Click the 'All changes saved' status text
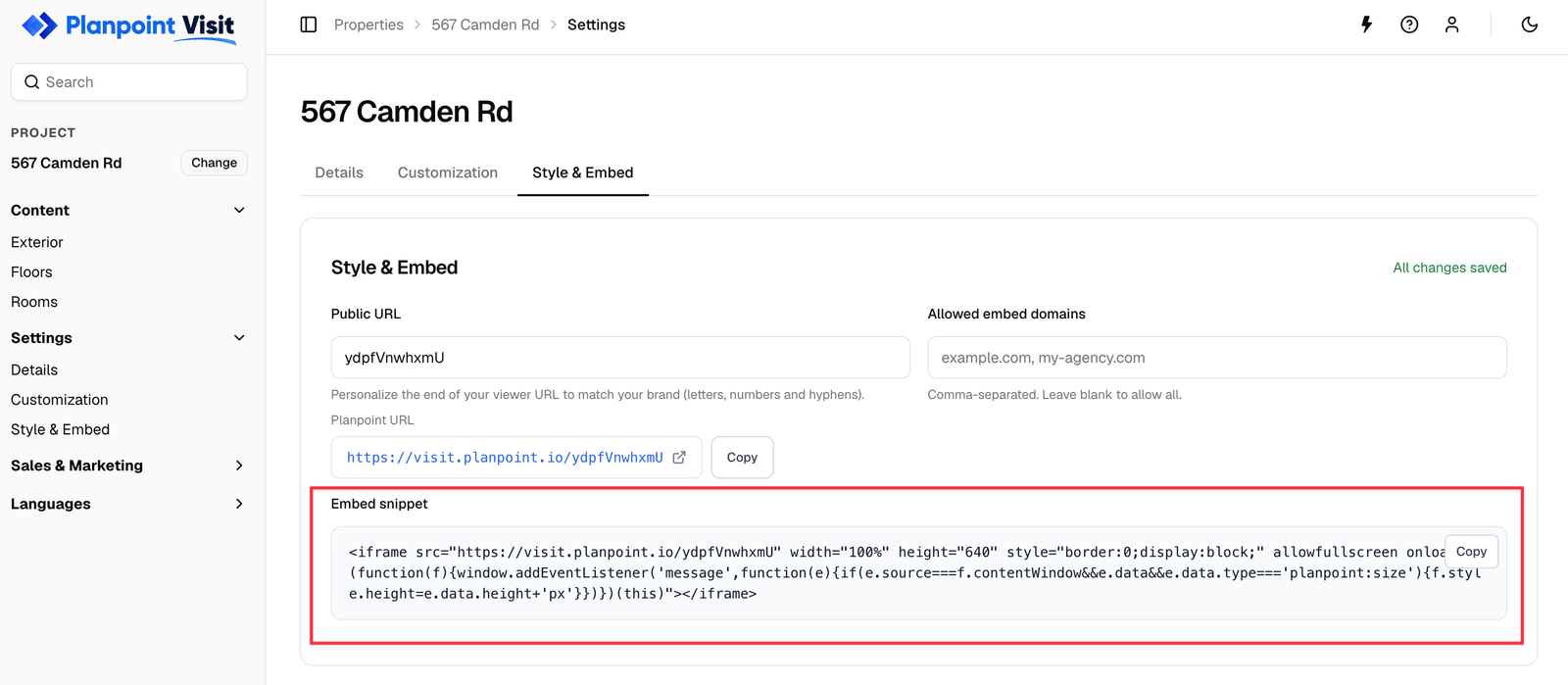1568x685 pixels. (x=1450, y=268)
